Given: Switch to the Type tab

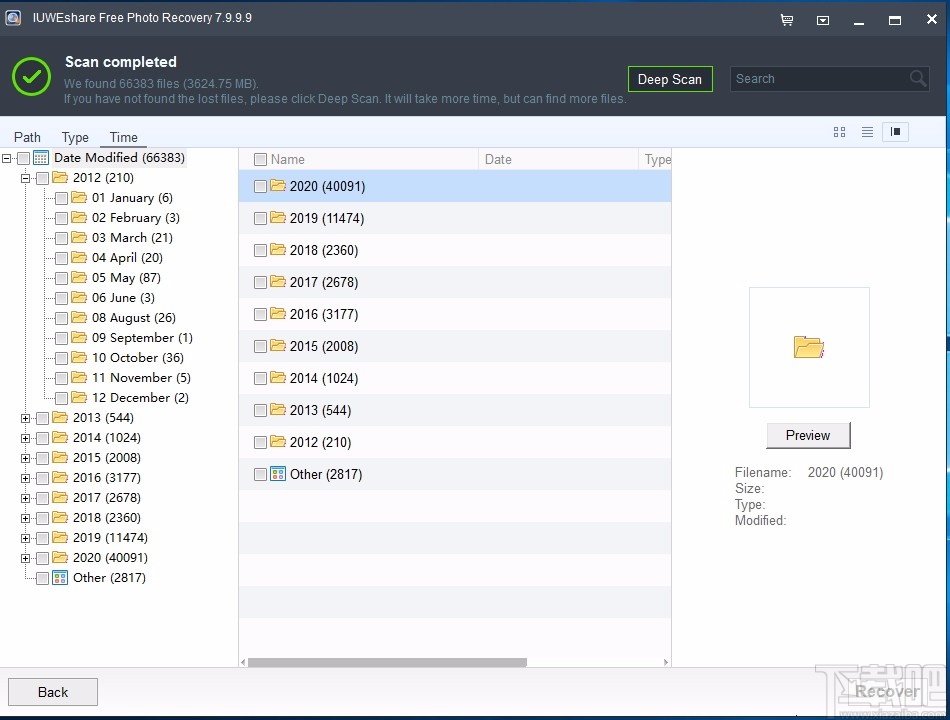Looking at the screenshot, I should pyautogui.click(x=75, y=137).
